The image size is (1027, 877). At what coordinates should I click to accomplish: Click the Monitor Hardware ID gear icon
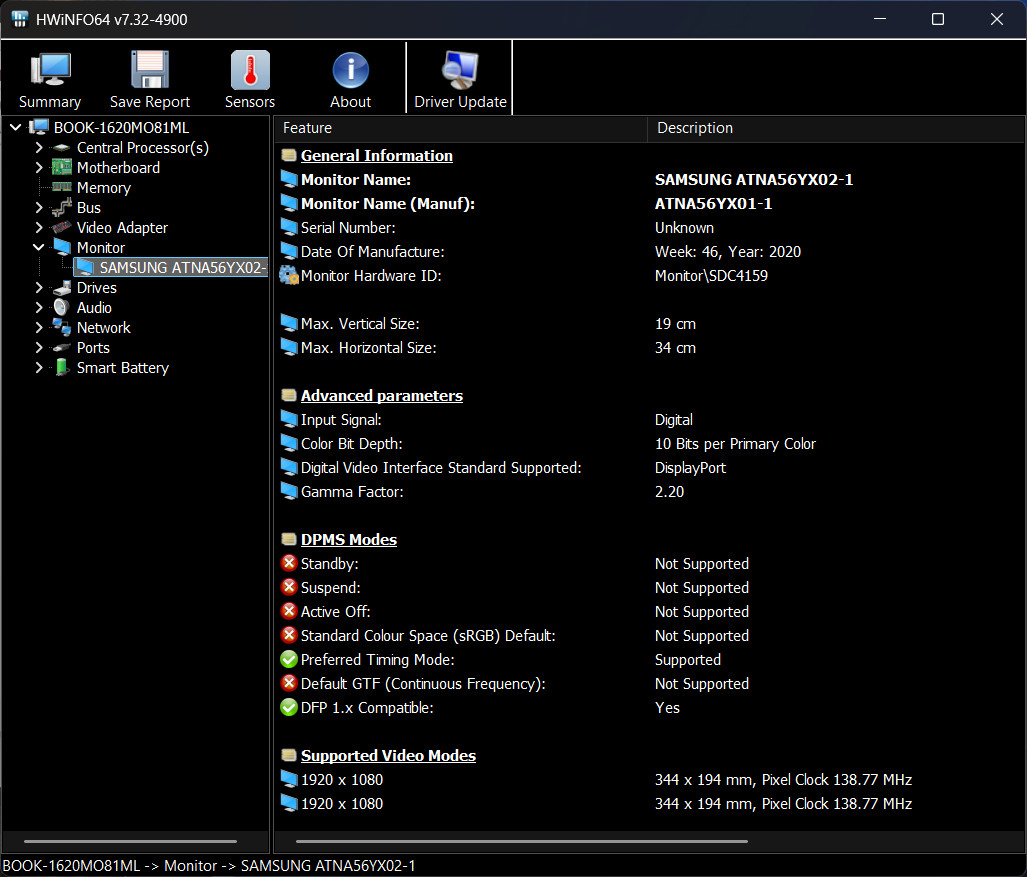click(289, 275)
